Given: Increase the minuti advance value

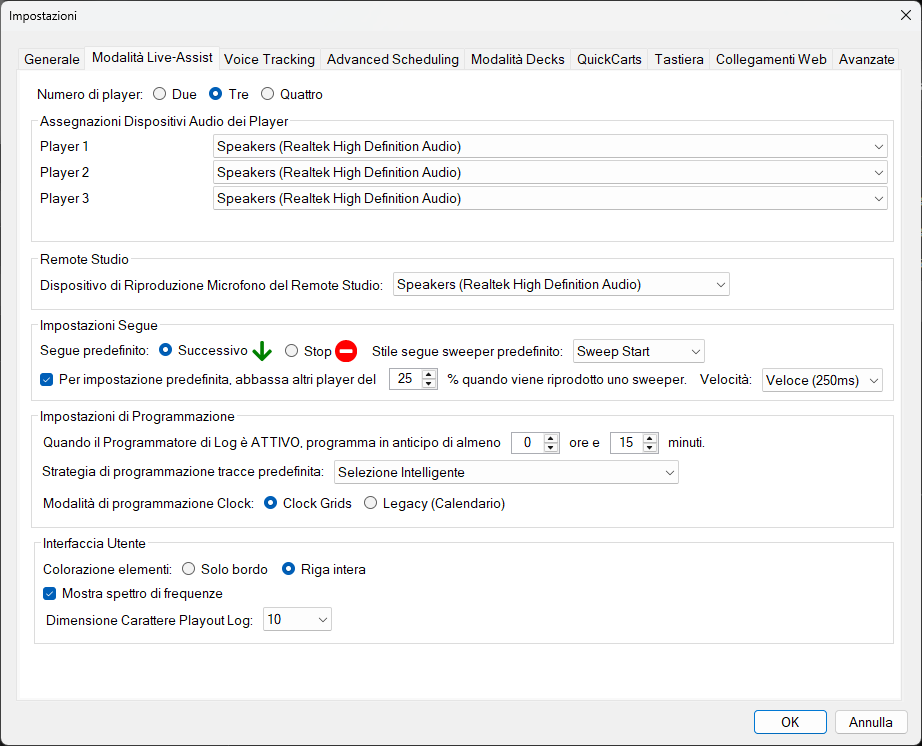Looking at the screenshot, I should tap(650, 438).
